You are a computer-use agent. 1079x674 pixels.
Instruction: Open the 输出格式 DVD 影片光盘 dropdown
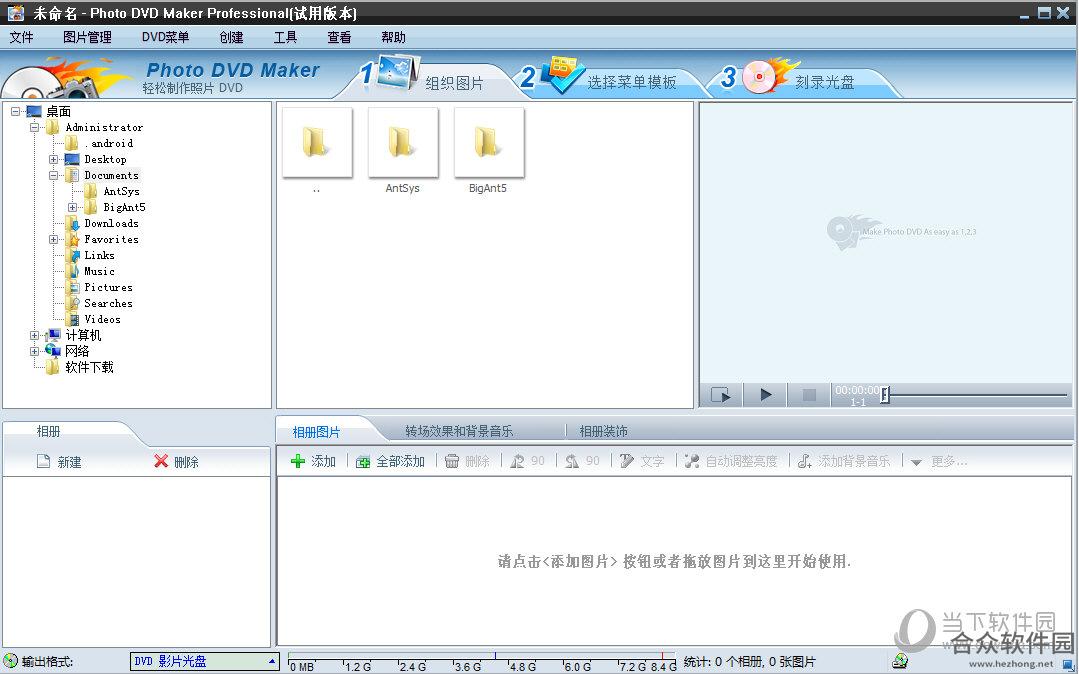(x=205, y=662)
